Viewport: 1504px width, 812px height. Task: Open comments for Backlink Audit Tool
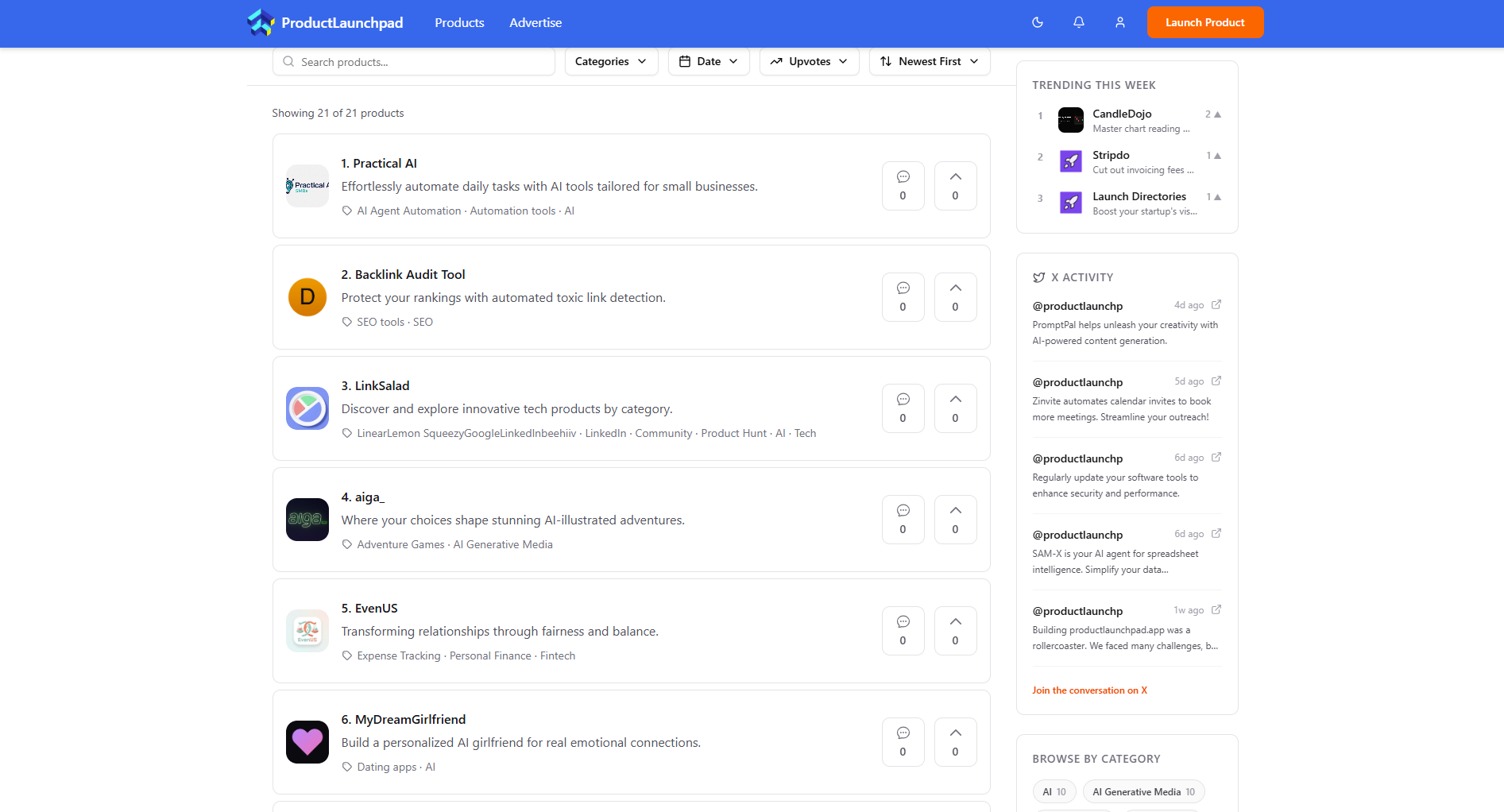[903, 297]
